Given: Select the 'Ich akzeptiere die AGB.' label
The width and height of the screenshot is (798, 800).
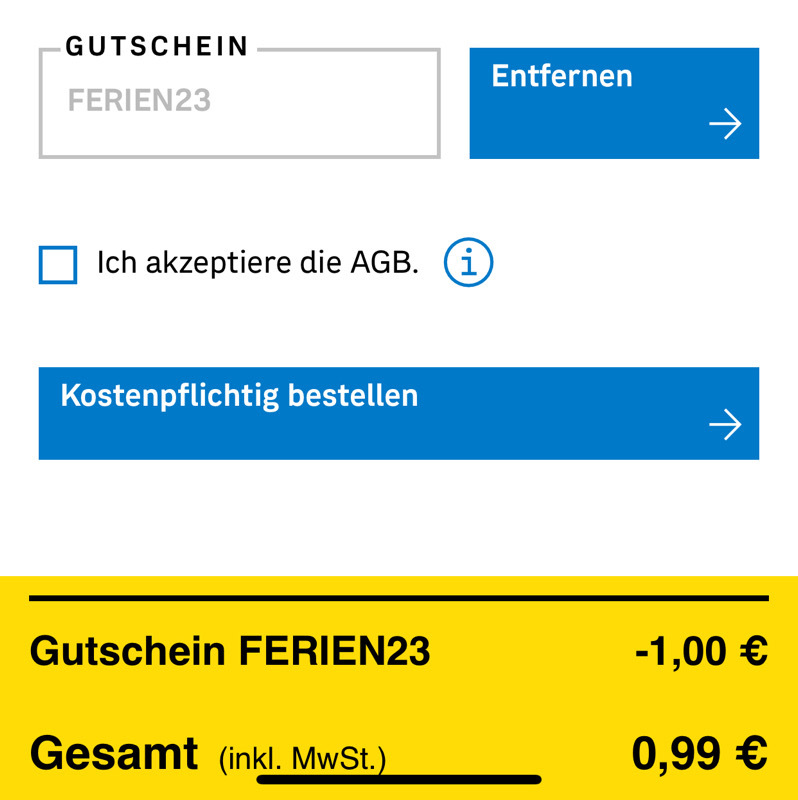Looking at the screenshot, I should (x=258, y=263).
